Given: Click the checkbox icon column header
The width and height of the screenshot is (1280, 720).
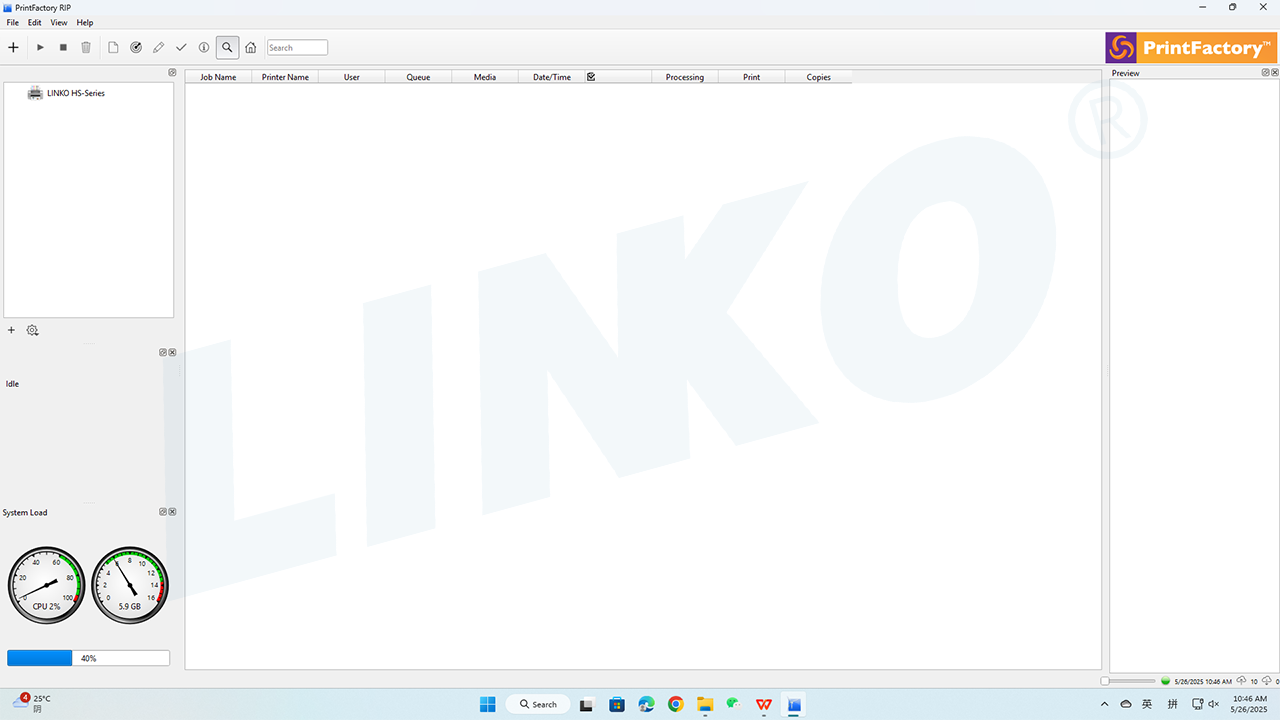Looking at the screenshot, I should tap(591, 77).
